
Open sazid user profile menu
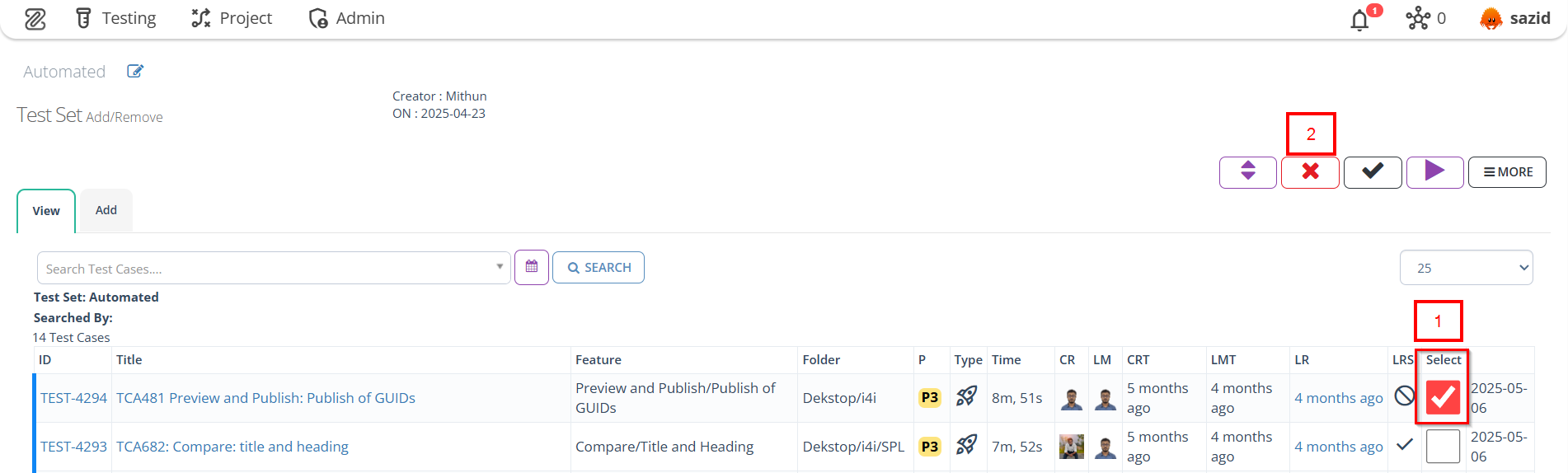(x=1515, y=18)
